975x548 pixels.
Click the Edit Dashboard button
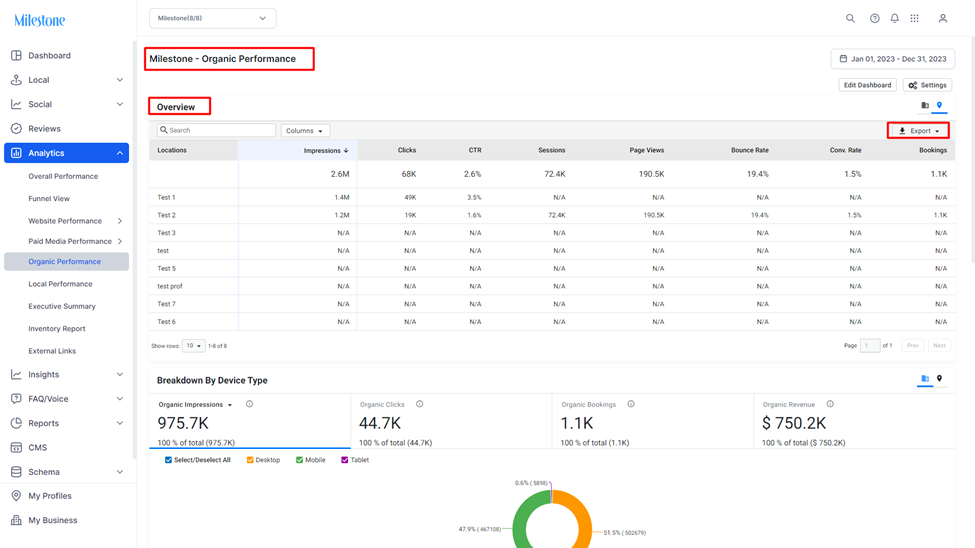coord(867,85)
